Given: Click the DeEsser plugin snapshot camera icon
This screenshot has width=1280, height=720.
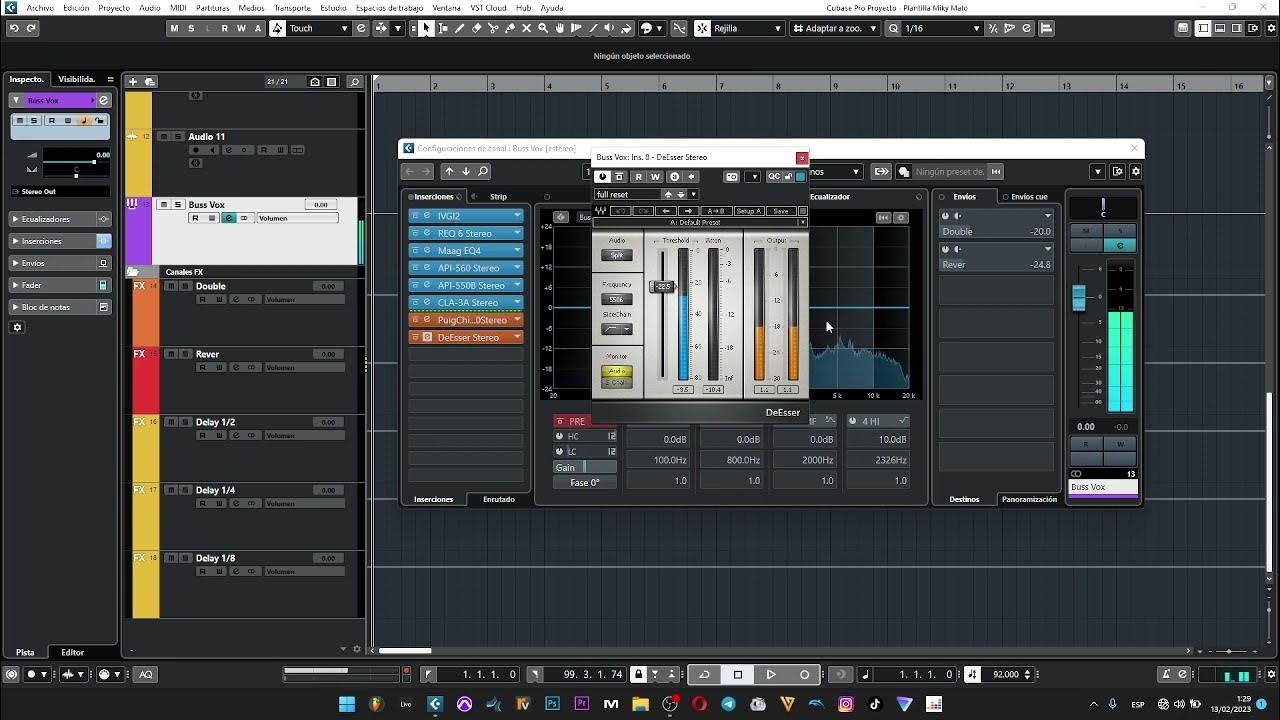Looking at the screenshot, I should (x=732, y=177).
